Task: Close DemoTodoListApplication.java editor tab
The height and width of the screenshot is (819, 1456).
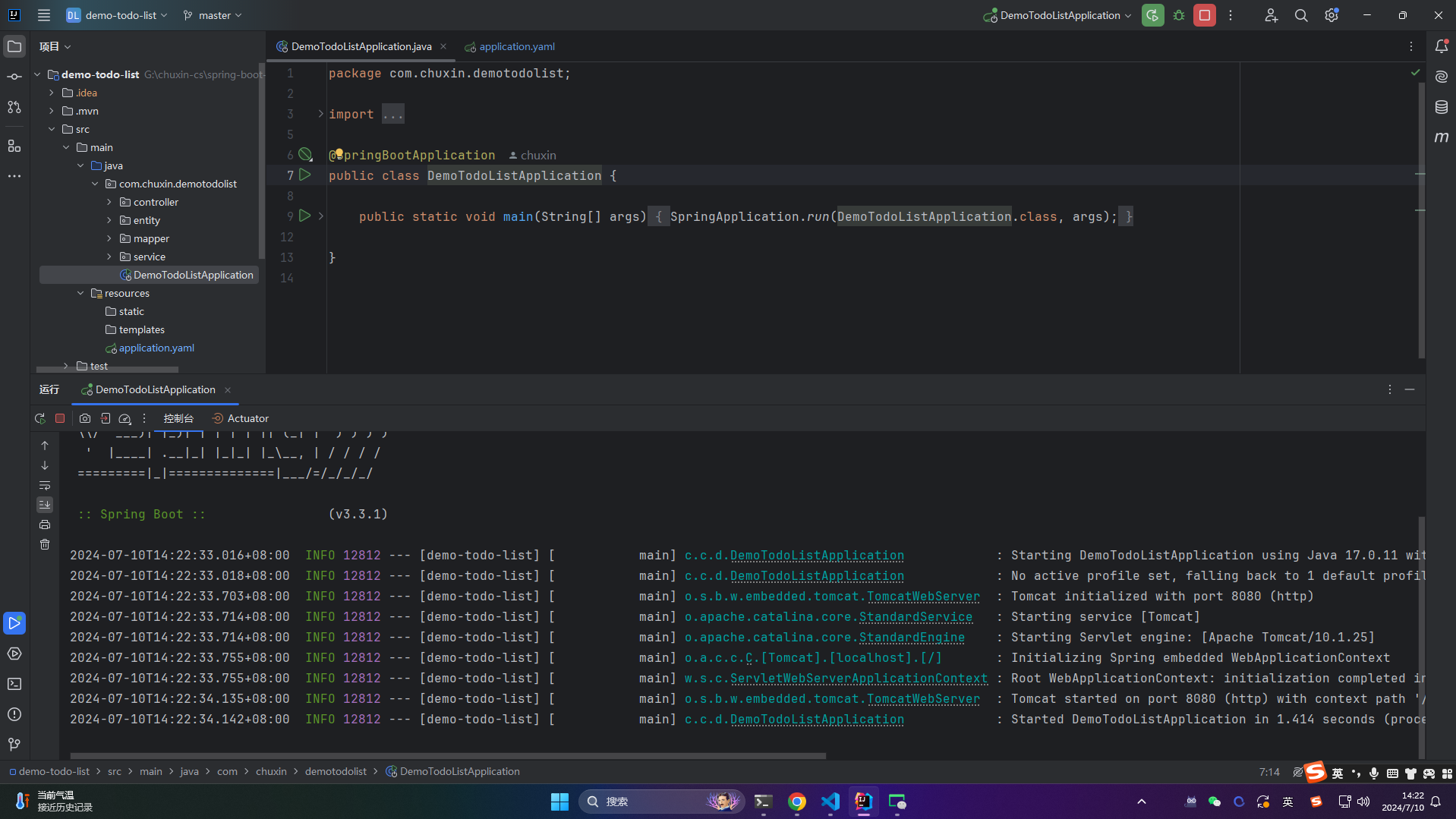Action: (443, 46)
